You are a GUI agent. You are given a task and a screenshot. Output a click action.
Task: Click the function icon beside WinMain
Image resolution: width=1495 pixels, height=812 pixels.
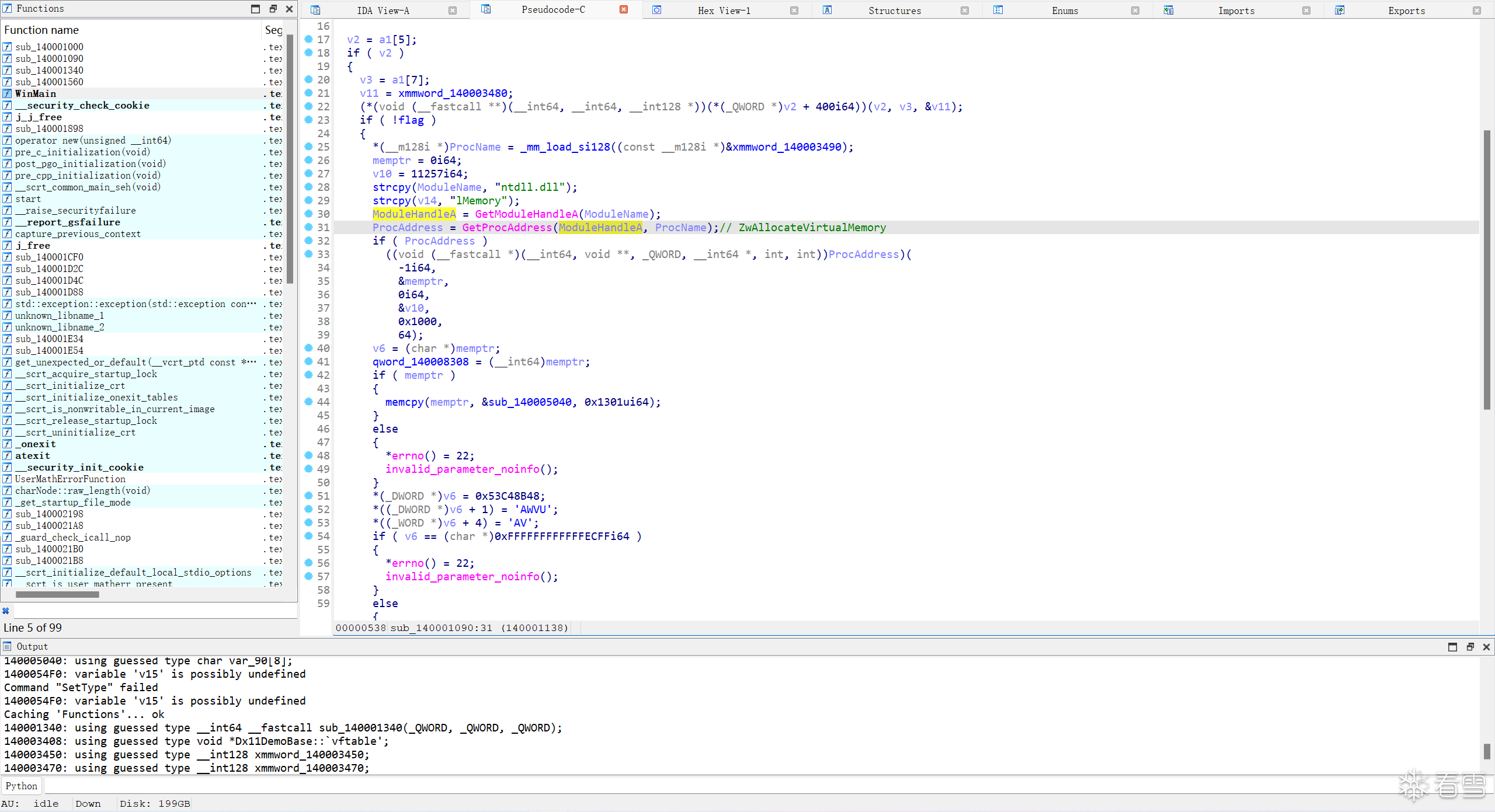coord(7,93)
